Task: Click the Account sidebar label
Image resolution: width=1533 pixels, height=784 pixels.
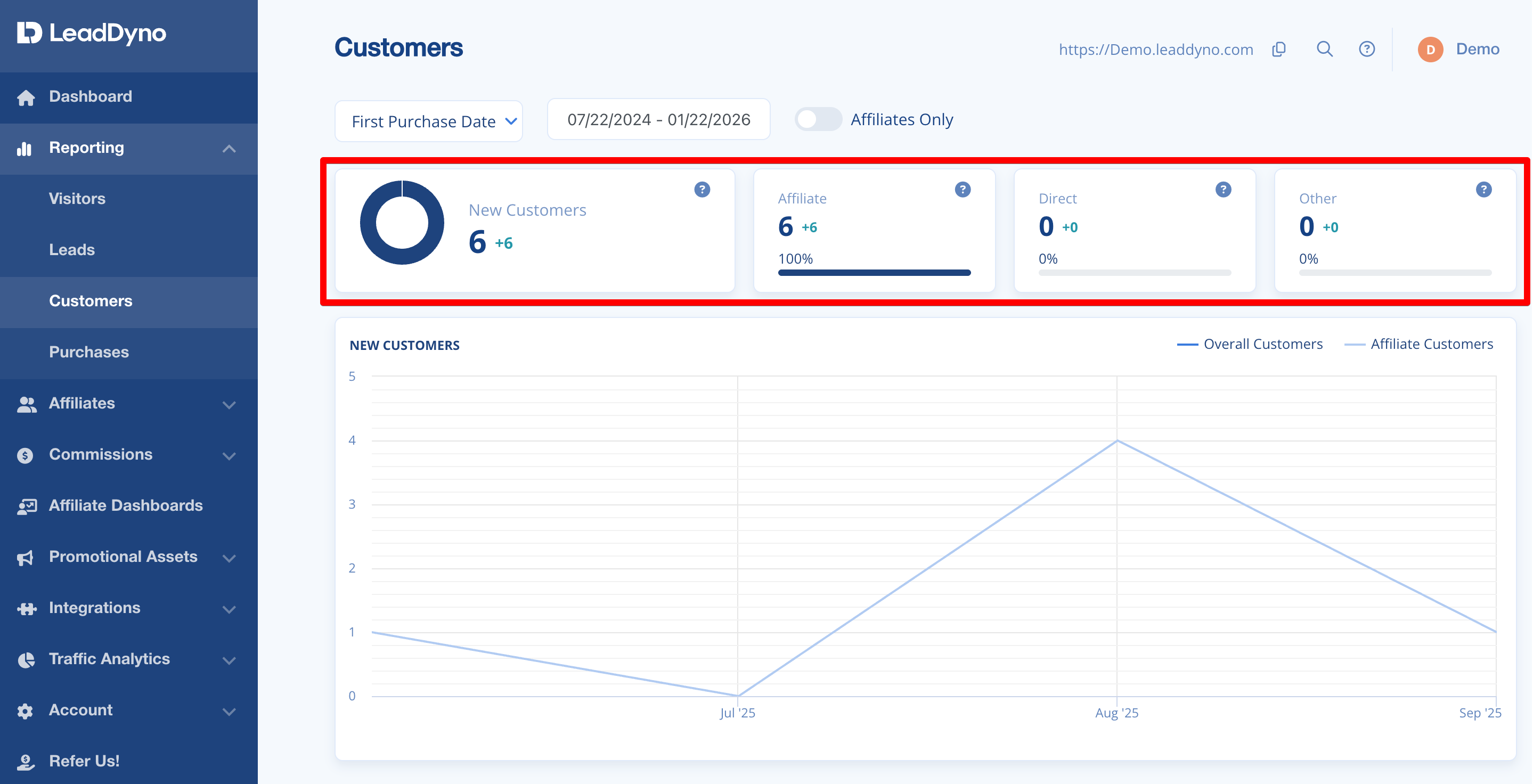Action: [x=80, y=711]
